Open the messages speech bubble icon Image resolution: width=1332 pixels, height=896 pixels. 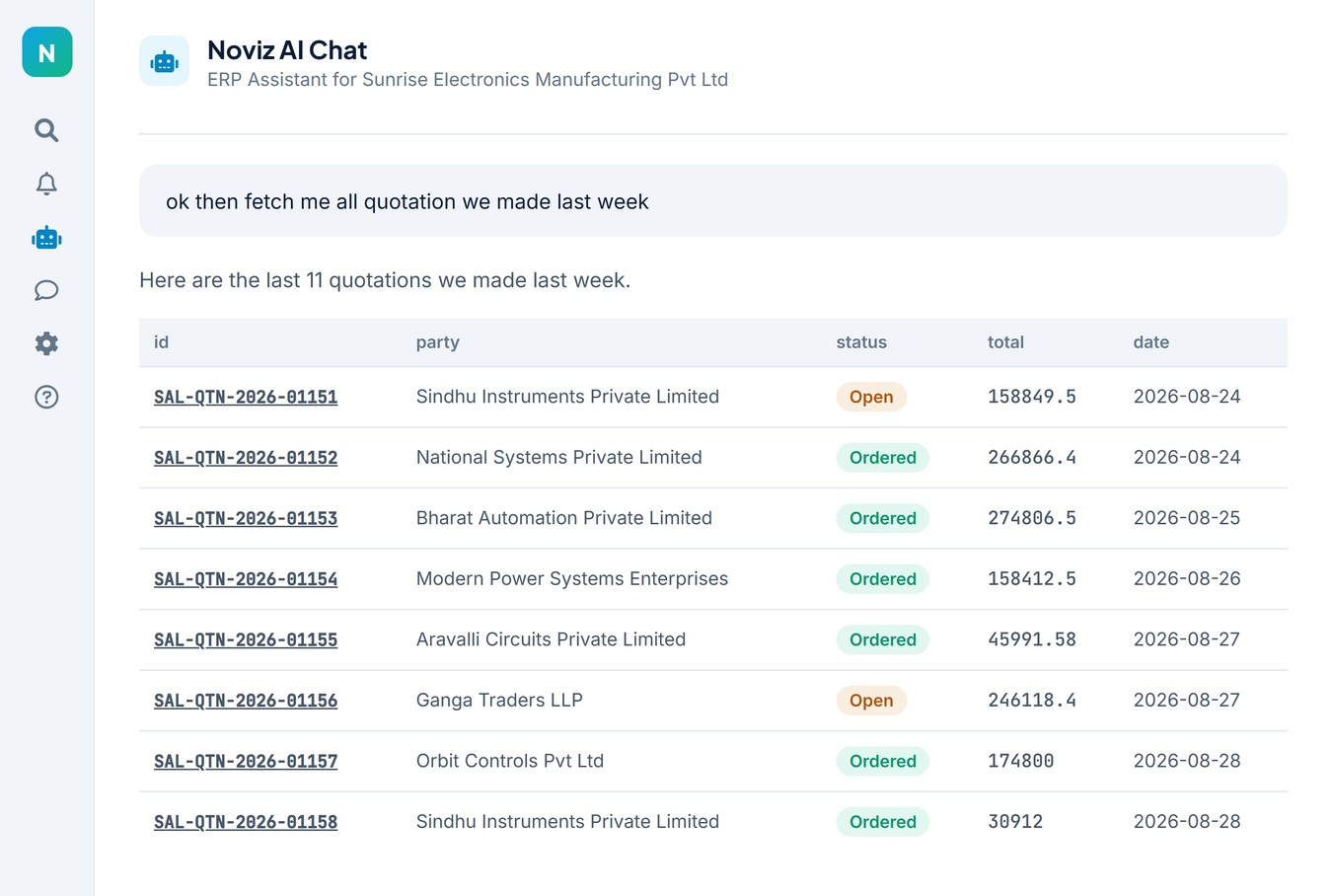(46, 290)
